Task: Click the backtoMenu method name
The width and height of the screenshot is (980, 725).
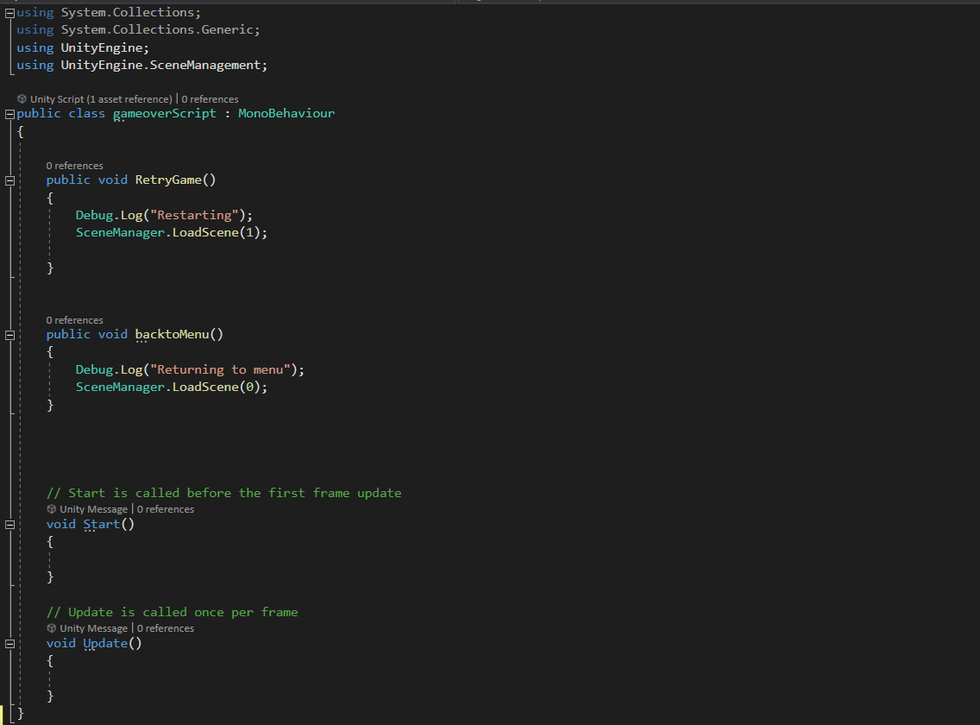Action: click(x=172, y=334)
